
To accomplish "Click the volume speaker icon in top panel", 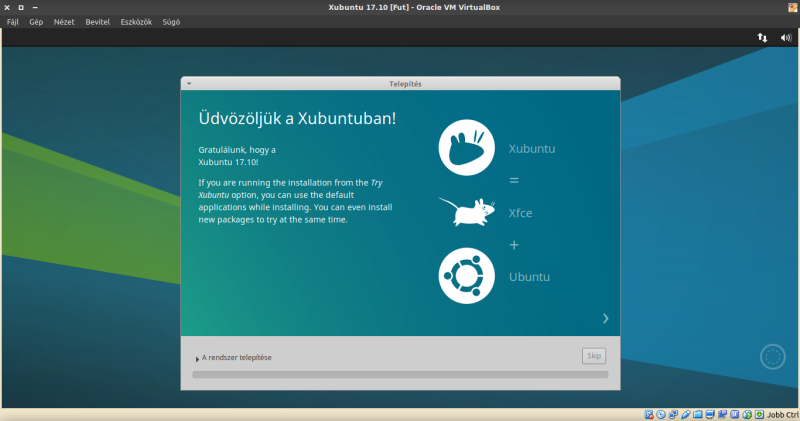I will [x=785, y=37].
